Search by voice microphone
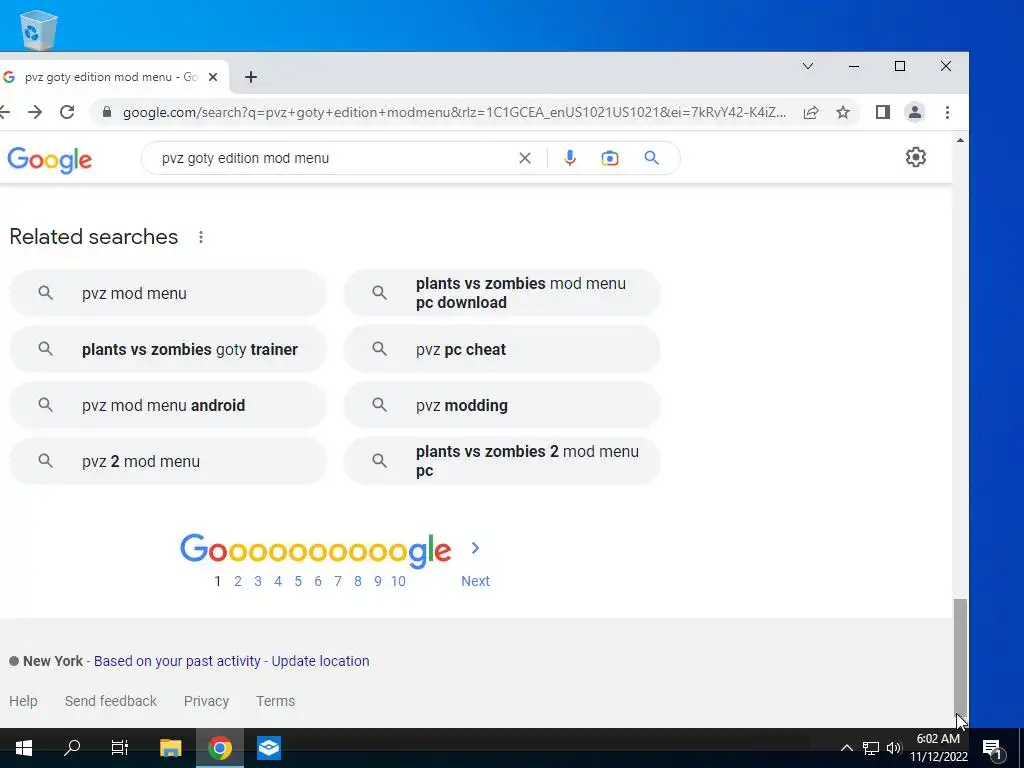 (x=570, y=158)
